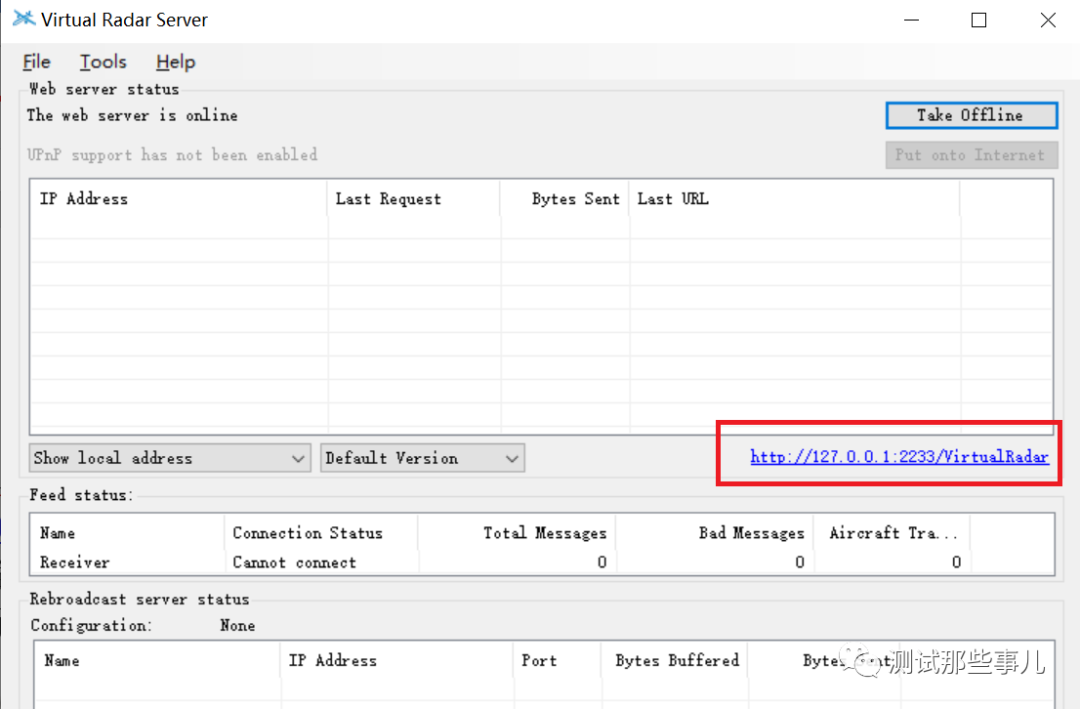Click 'The web server is online' status text
Image resolution: width=1080 pixels, height=709 pixels.
pyautogui.click(x=132, y=115)
